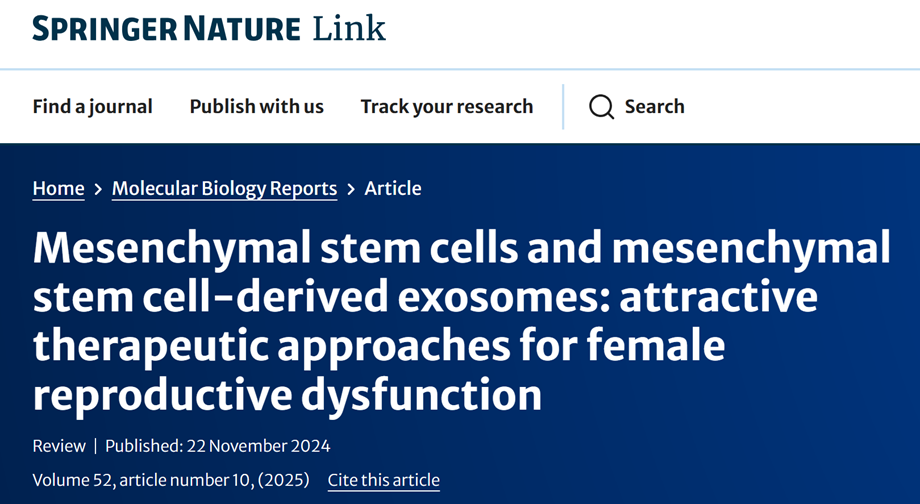Viewport: 920px width, 504px height.
Task: Open the Springer Nature Link logo homepage
Action: pos(209,28)
